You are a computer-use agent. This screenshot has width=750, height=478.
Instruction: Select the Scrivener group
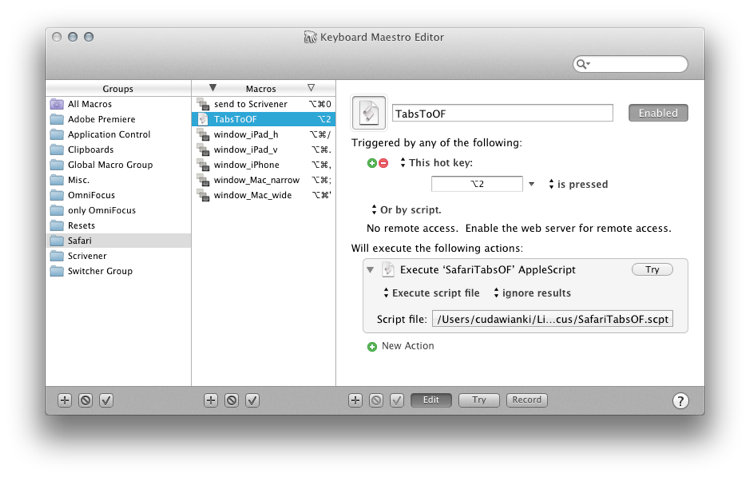[x=119, y=256]
